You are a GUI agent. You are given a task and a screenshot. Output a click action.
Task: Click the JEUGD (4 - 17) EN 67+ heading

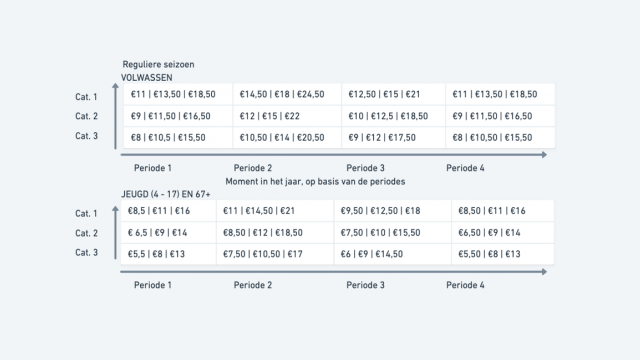[x=166, y=194]
